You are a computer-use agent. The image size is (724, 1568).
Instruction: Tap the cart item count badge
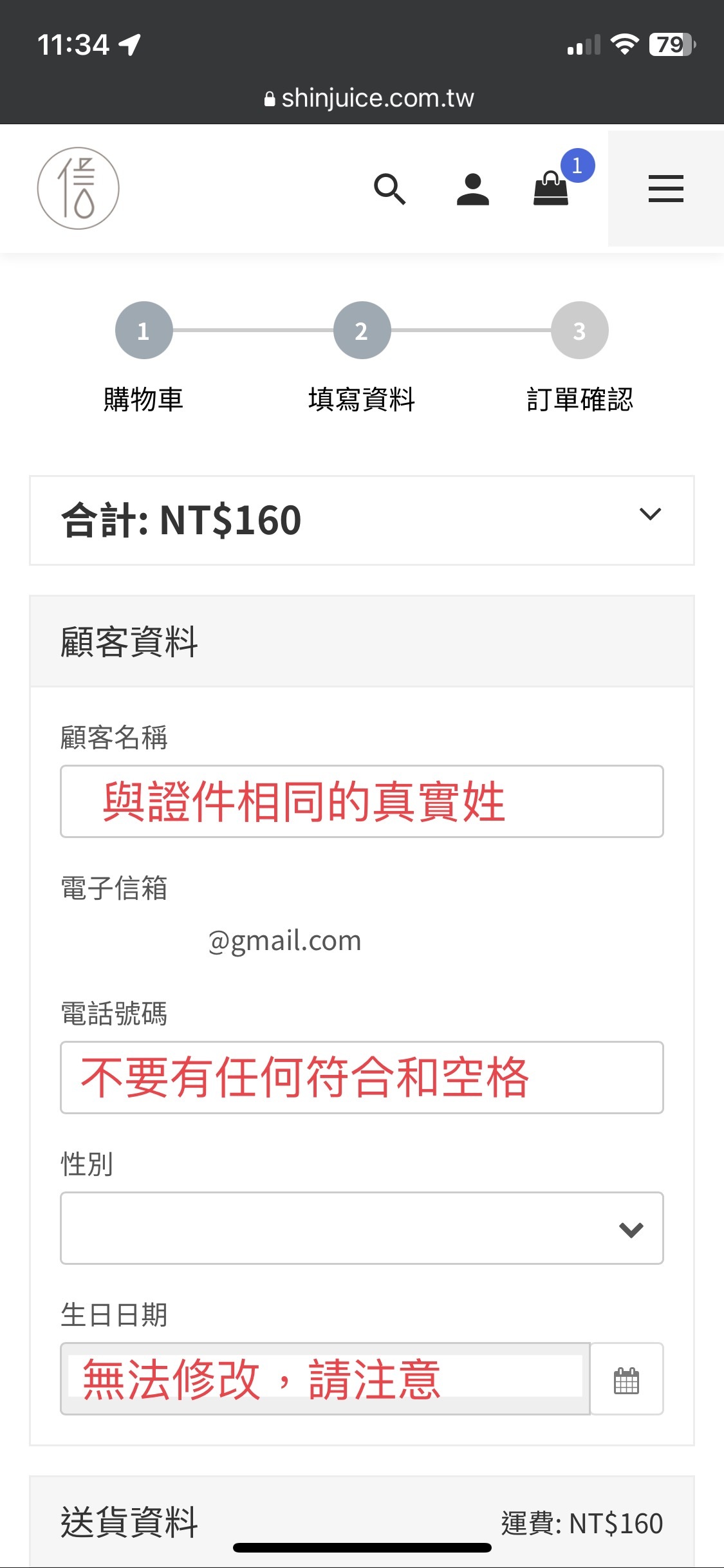[x=577, y=165]
